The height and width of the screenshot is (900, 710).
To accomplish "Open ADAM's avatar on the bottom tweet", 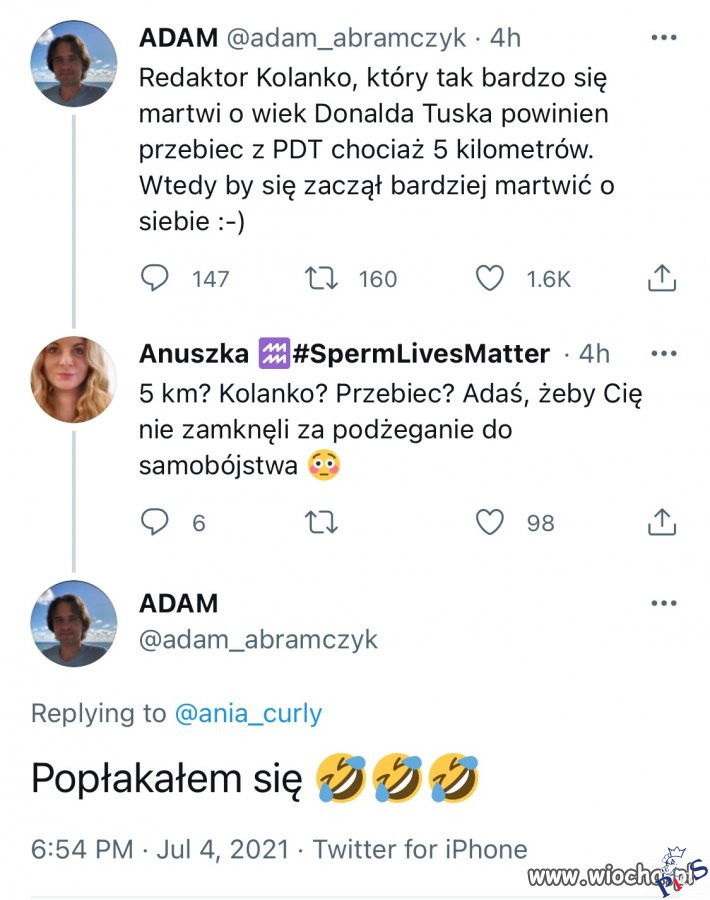I will [74, 623].
